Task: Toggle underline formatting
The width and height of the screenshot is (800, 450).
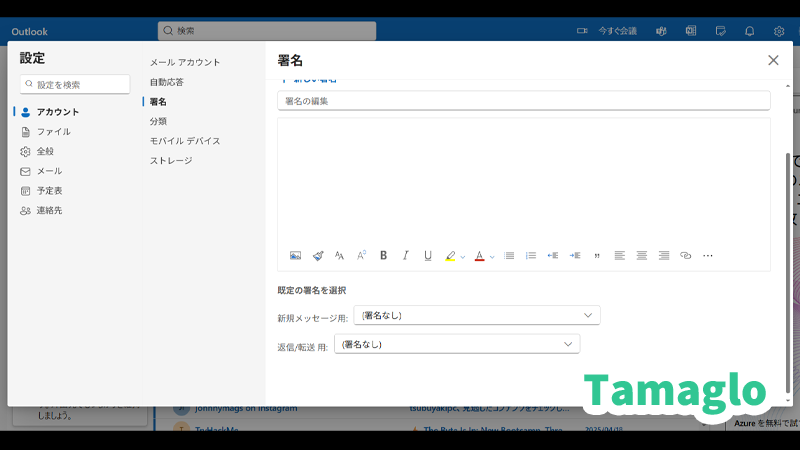Action: [x=428, y=256]
